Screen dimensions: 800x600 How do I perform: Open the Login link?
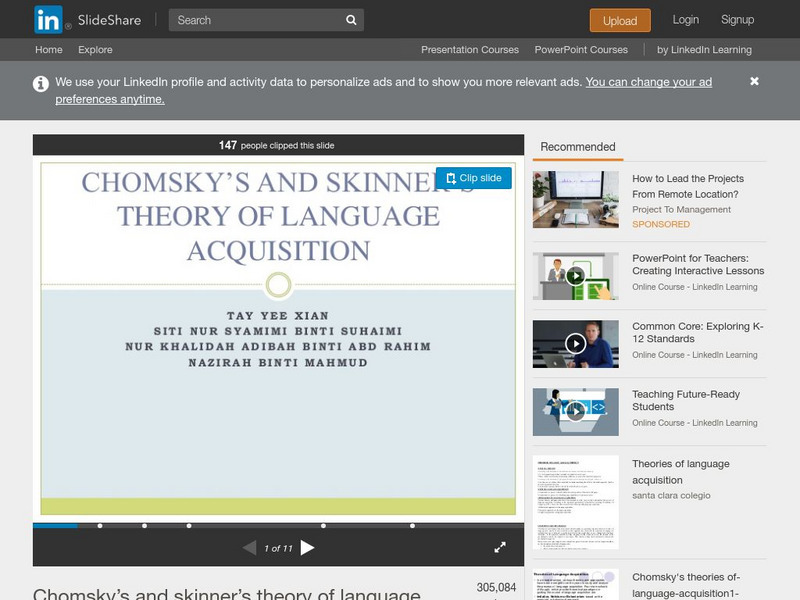tap(686, 20)
